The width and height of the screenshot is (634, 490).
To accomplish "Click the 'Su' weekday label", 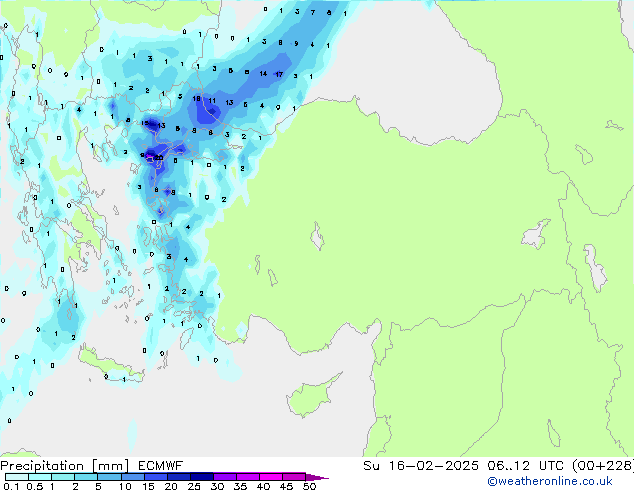I will click(372, 466).
